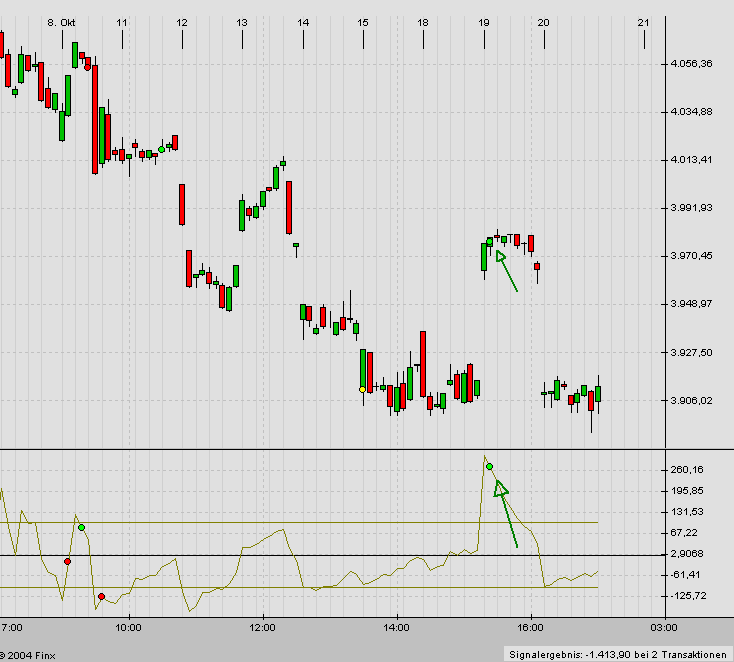The height and width of the screenshot is (662, 734).
Task: Click the '15' date label on the top axis
Action: (363, 22)
